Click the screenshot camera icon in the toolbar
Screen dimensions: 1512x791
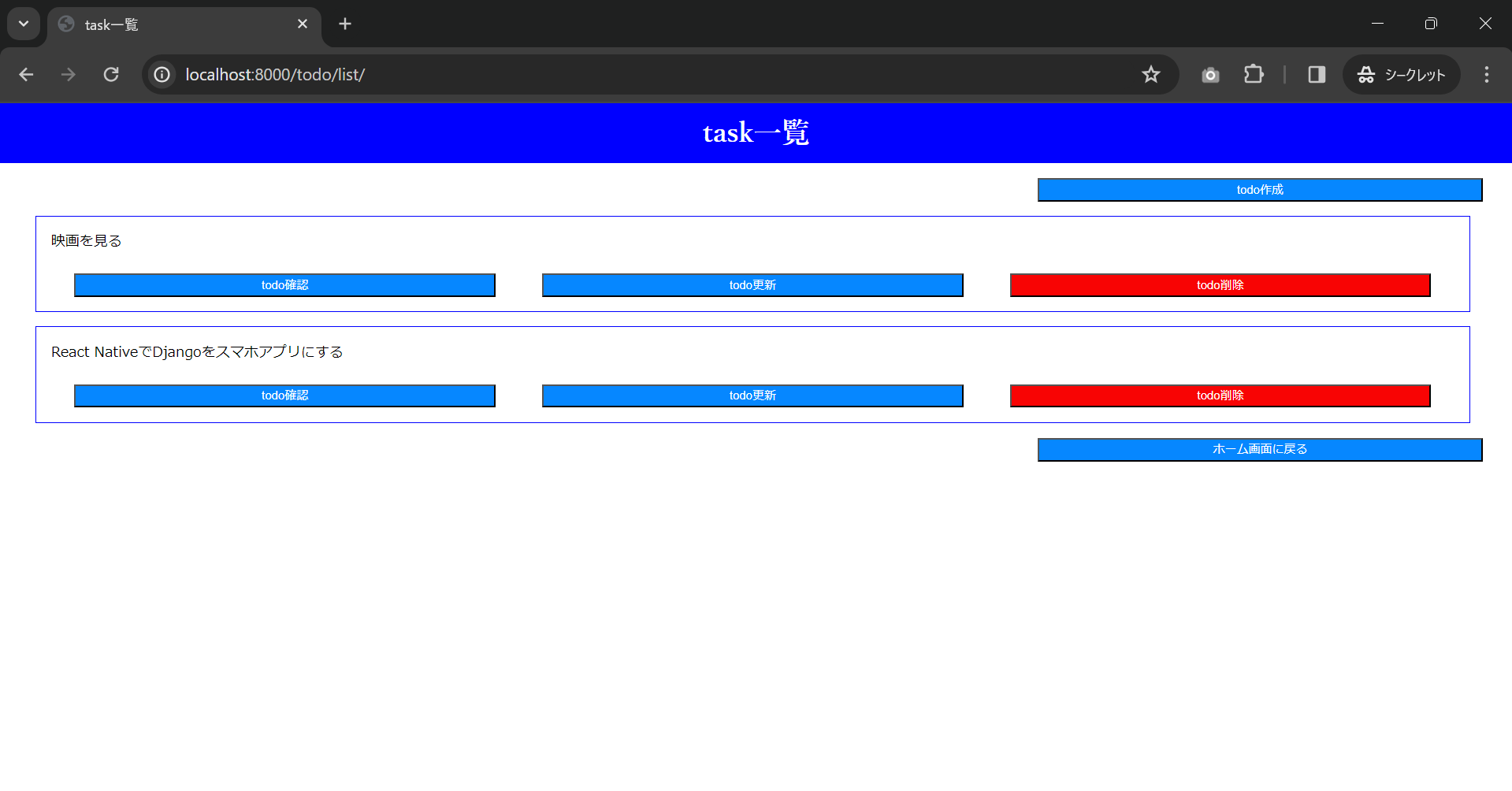pos(1210,75)
